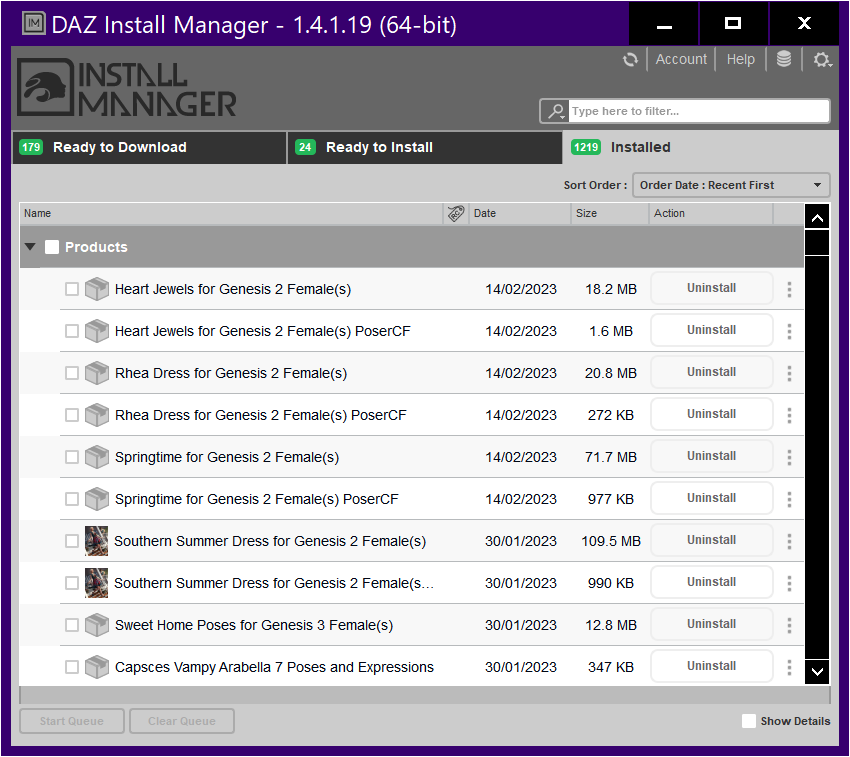Open the database stack icon in header
This screenshot has height=757, width=850.
coord(783,59)
